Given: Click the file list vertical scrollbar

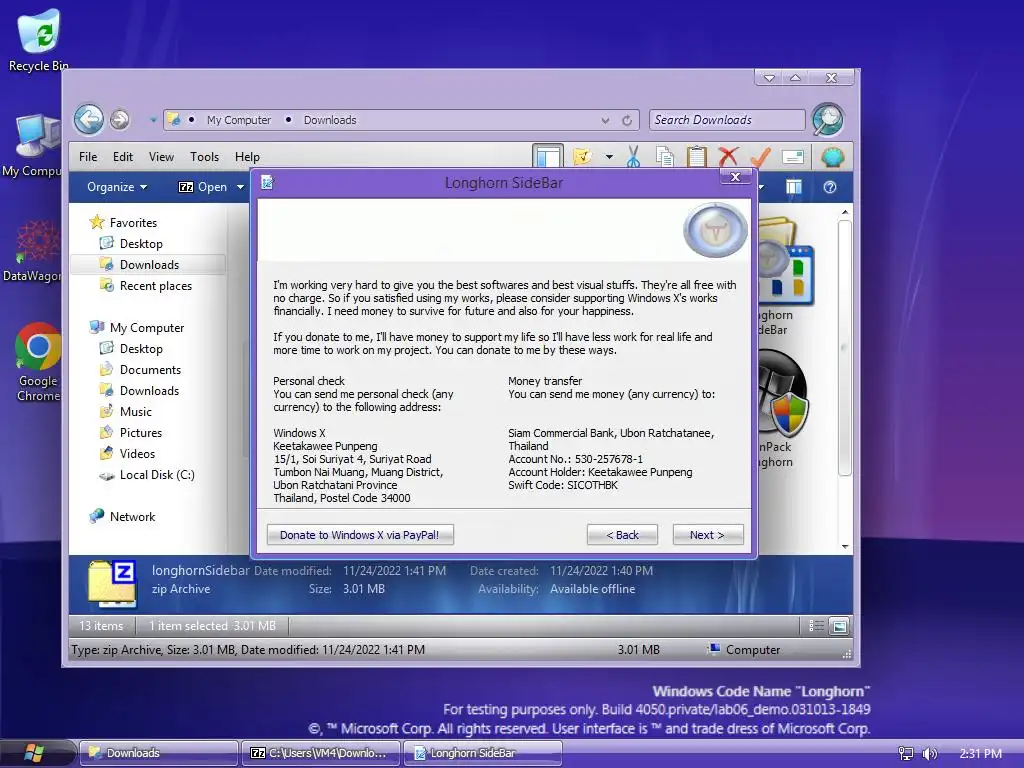Looking at the screenshot, I should pyautogui.click(x=844, y=348).
